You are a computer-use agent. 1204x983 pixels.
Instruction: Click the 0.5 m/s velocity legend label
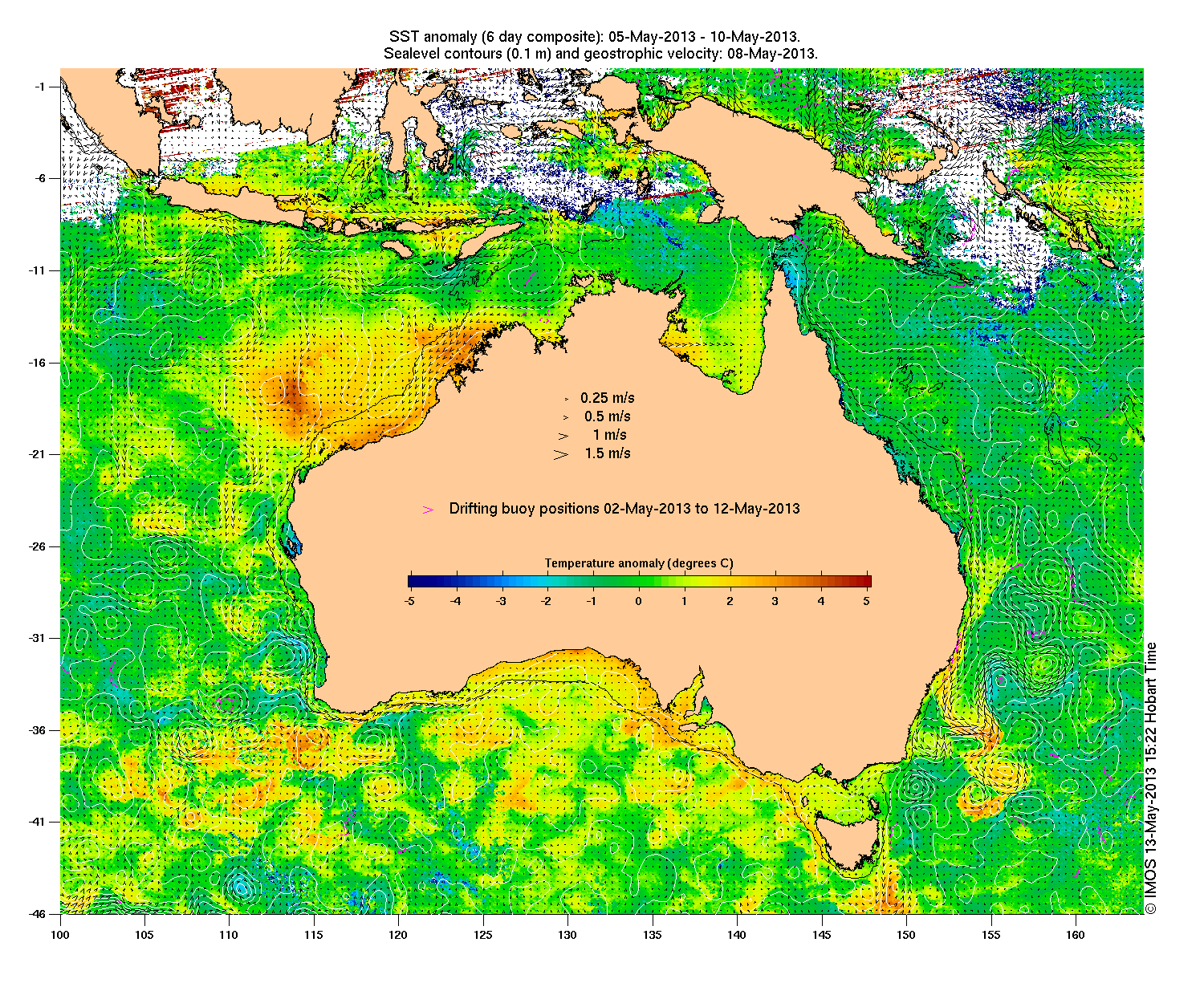click(608, 416)
